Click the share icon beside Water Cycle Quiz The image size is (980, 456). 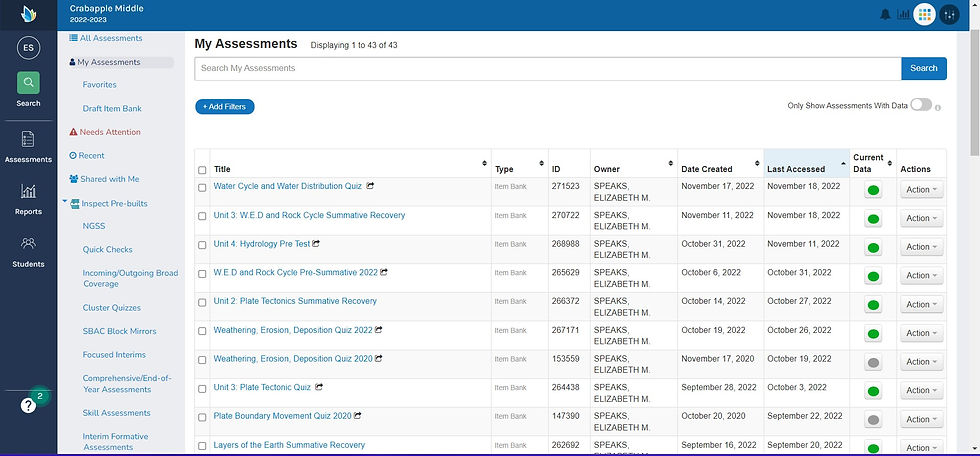(x=370, y=186)
